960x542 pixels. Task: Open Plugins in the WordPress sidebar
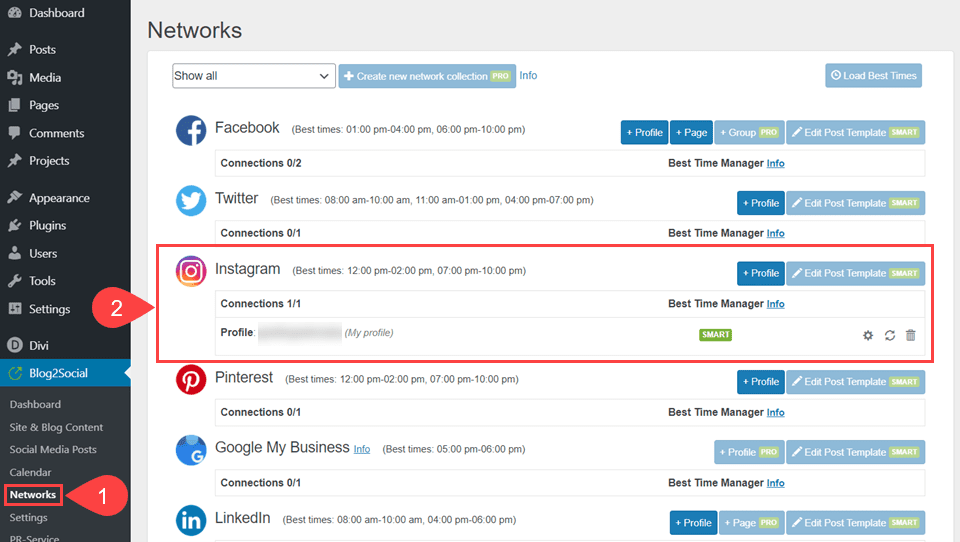pyautogui.click(x=47, y=226)
